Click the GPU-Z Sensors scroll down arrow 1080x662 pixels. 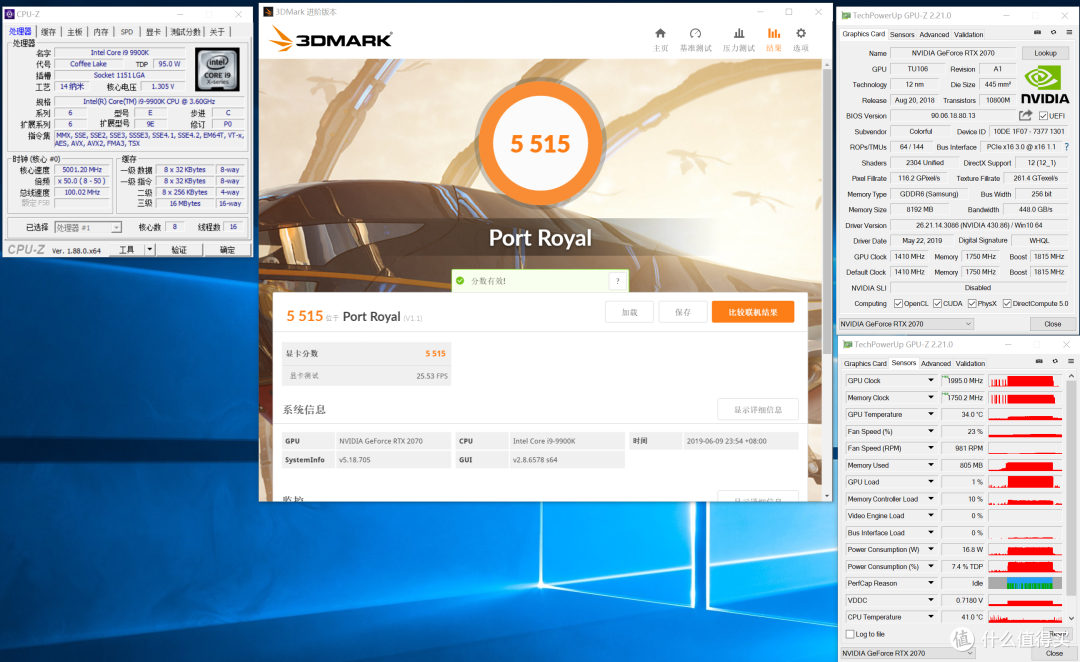[1071, 618]
